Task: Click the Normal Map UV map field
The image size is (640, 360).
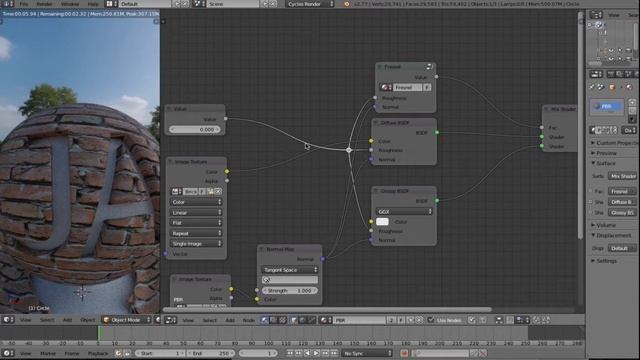Action: click(x=289, y=280)
